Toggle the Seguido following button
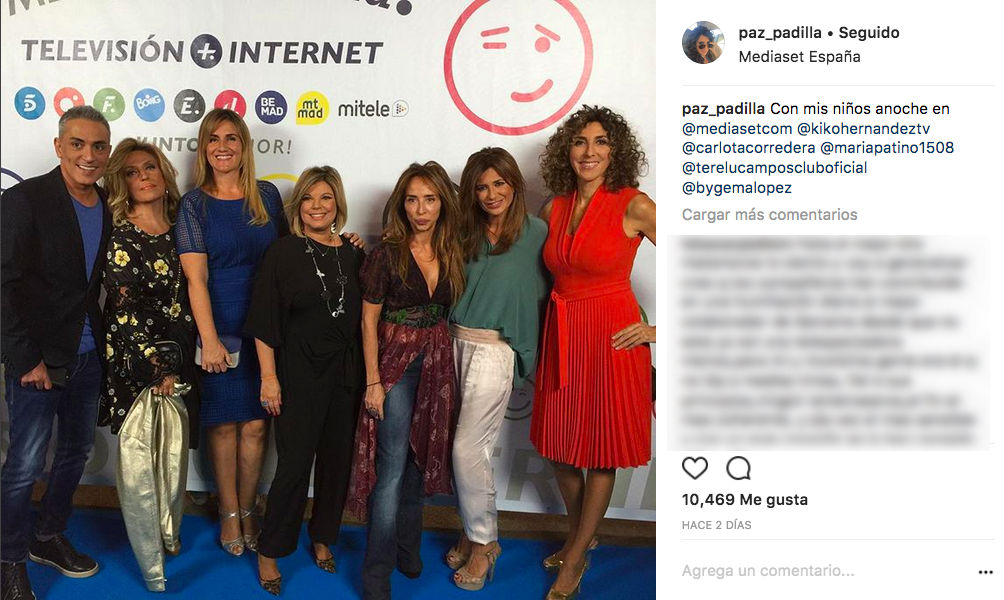The image size is (1004, 600). [869, 33]
